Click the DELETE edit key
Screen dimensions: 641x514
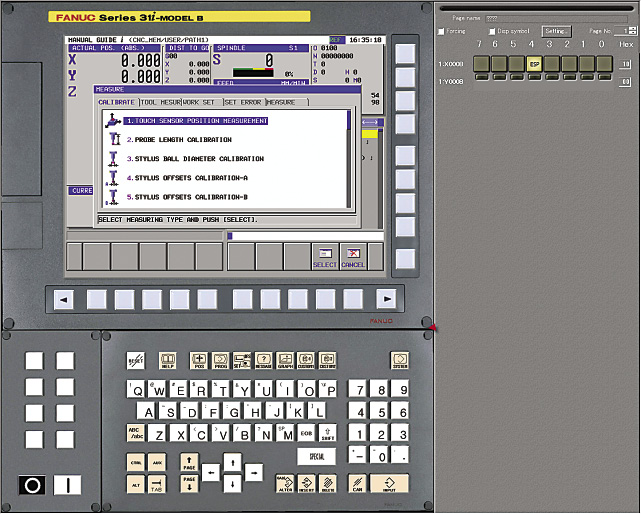click(328, 483)
